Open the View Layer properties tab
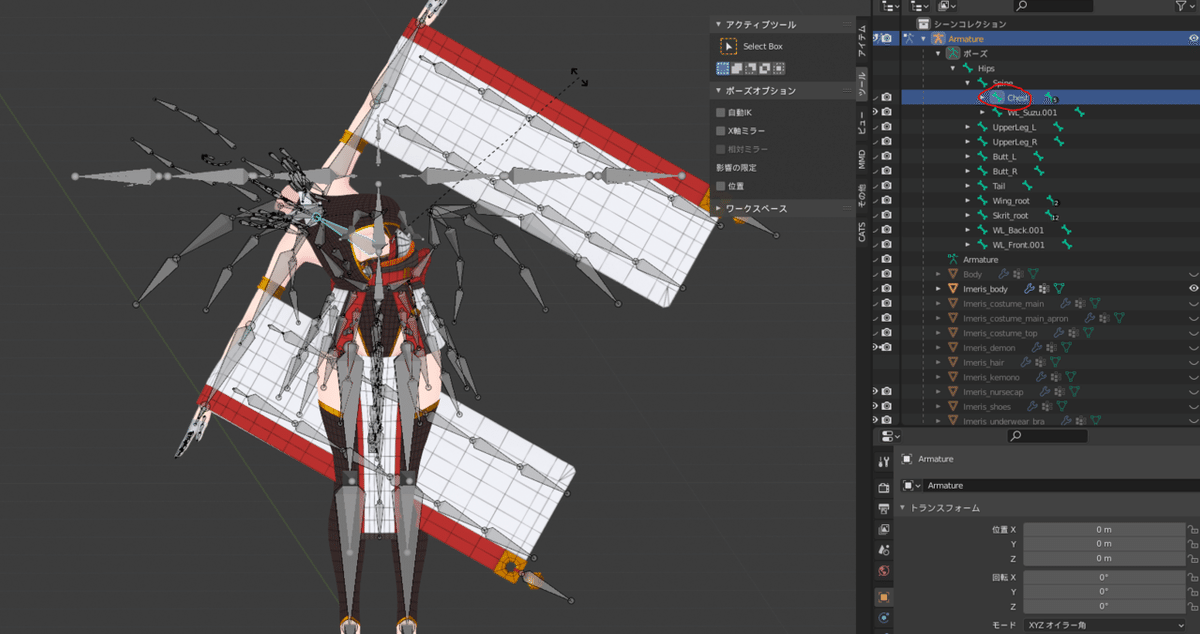The image size is (1200, 634). click(883, 529)
